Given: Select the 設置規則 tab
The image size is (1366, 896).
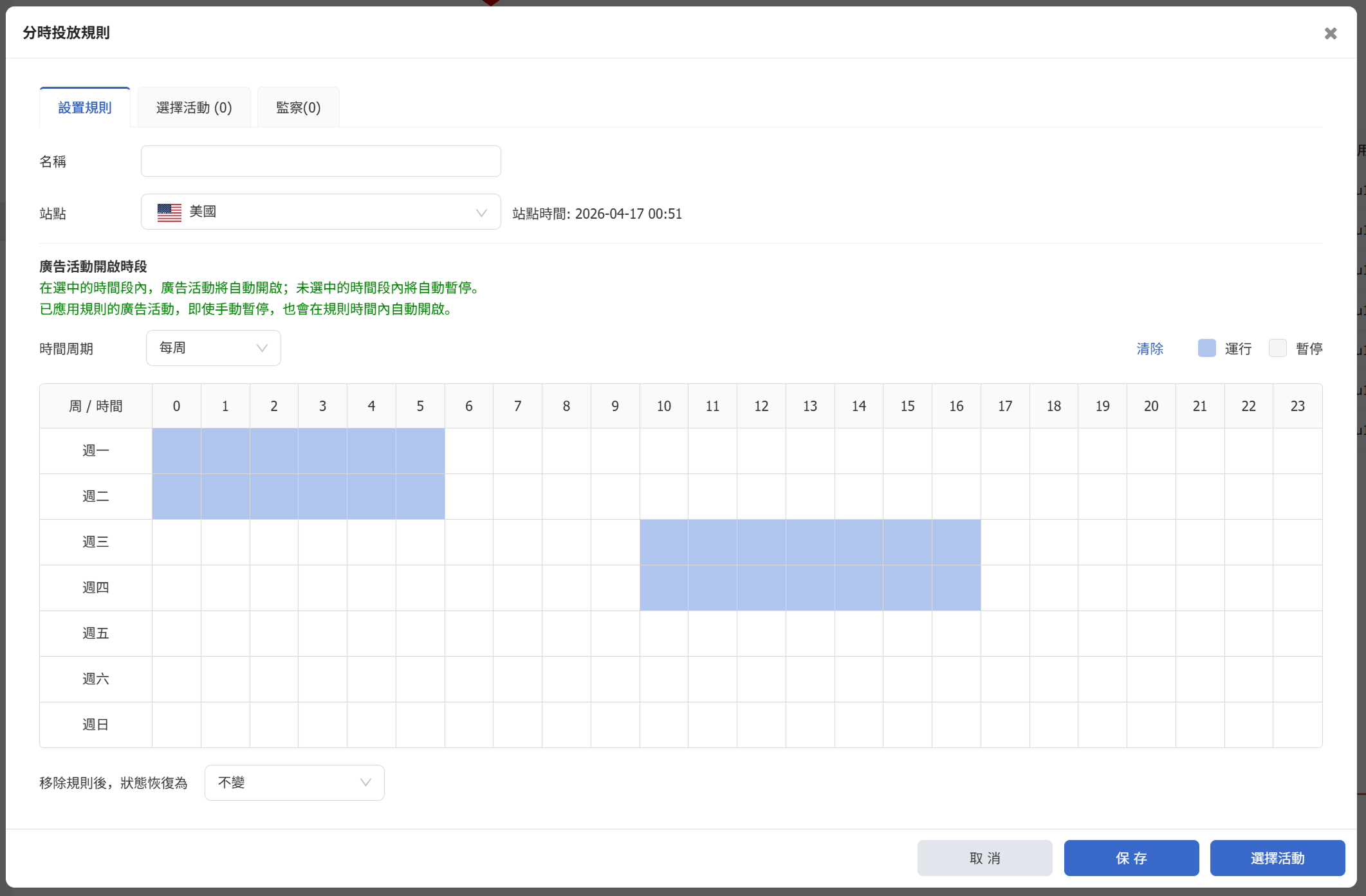Looking at the screenshot, I should click(x=85, y=107).
